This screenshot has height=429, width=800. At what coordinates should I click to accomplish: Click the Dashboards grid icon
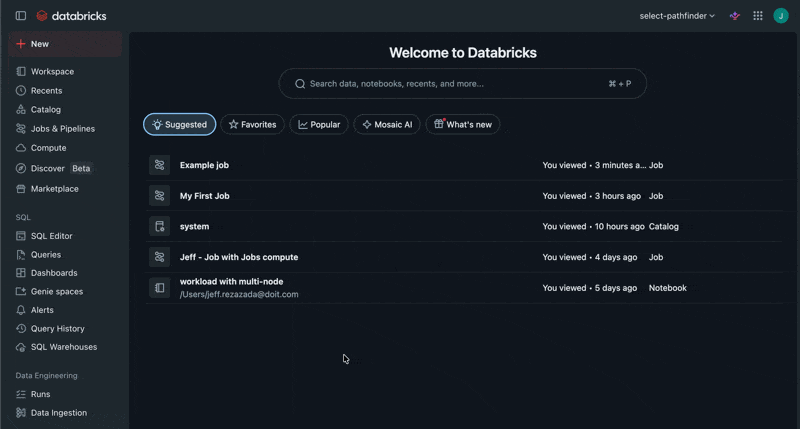click(x=21, y=273)
